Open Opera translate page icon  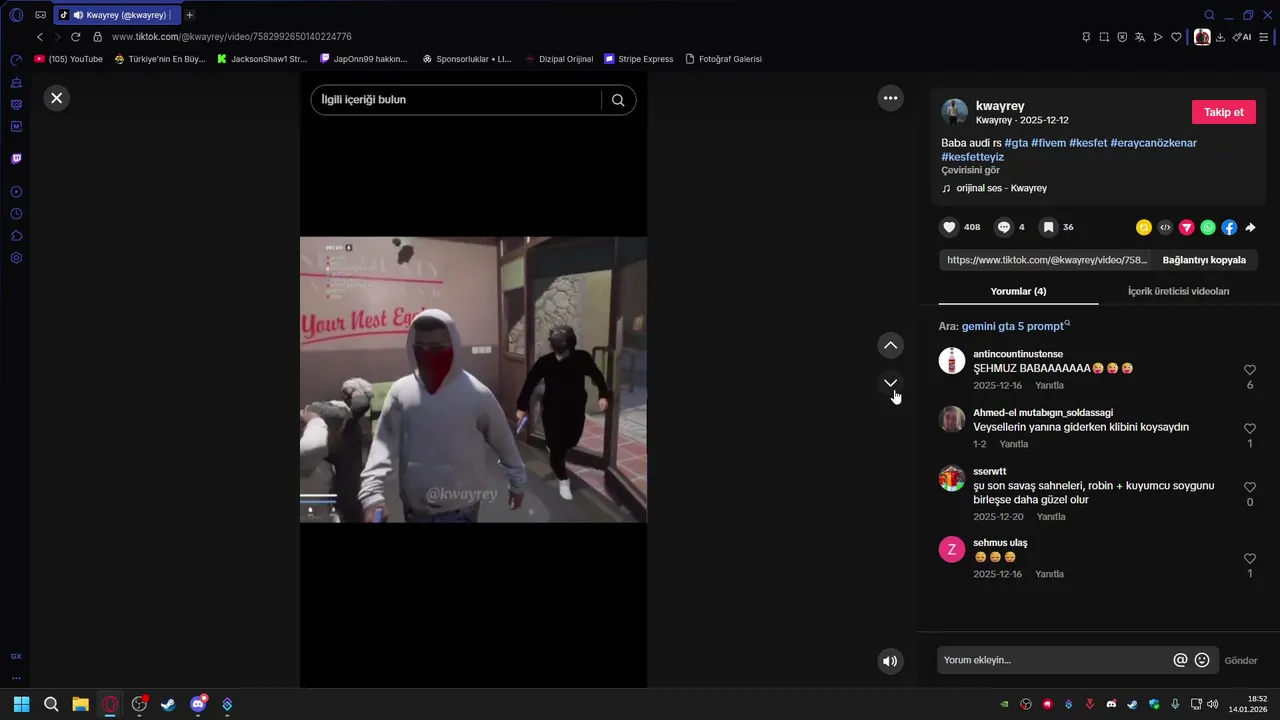[1140, 37]
